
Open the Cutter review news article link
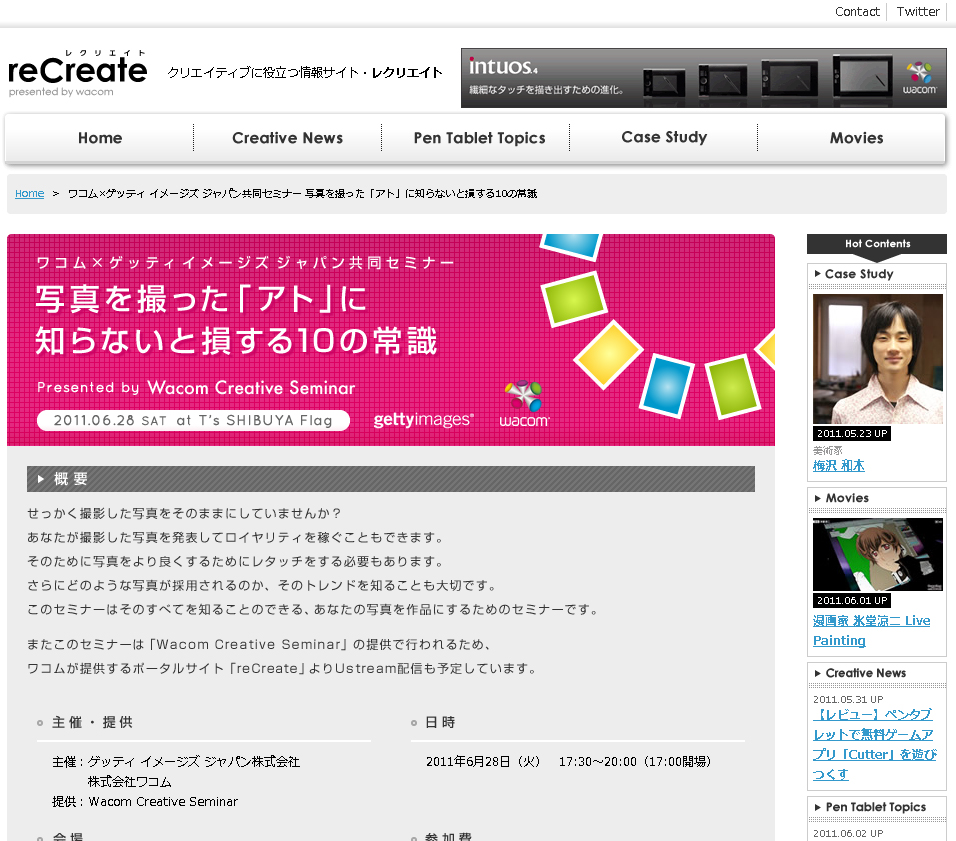[874, 744]
